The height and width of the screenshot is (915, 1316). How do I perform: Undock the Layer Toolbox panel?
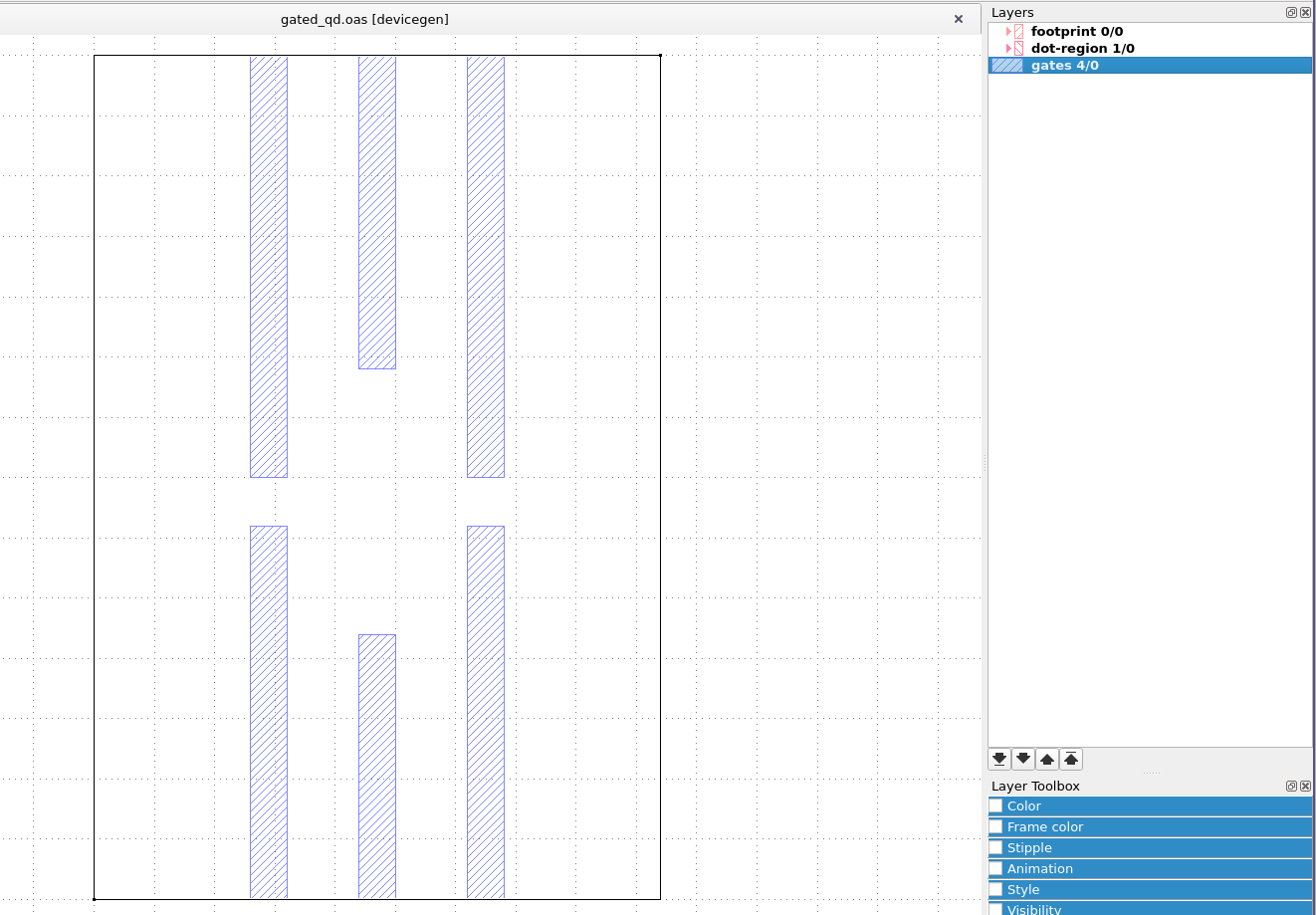(x=1290, y=786)
